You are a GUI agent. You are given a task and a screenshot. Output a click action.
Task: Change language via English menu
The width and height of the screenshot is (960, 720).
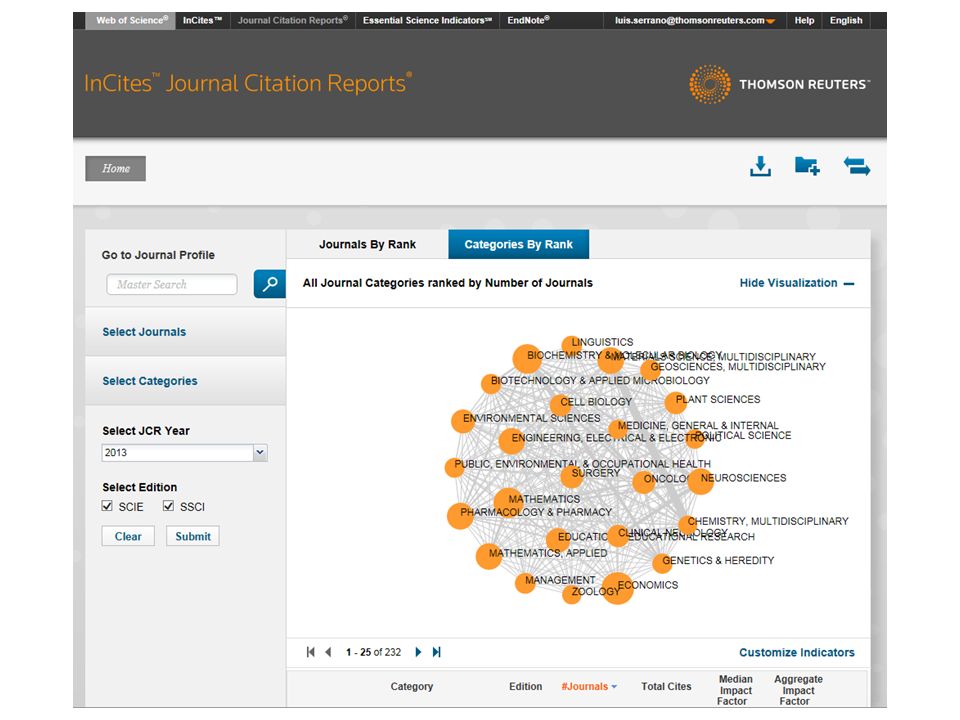(x=846, y=20)
